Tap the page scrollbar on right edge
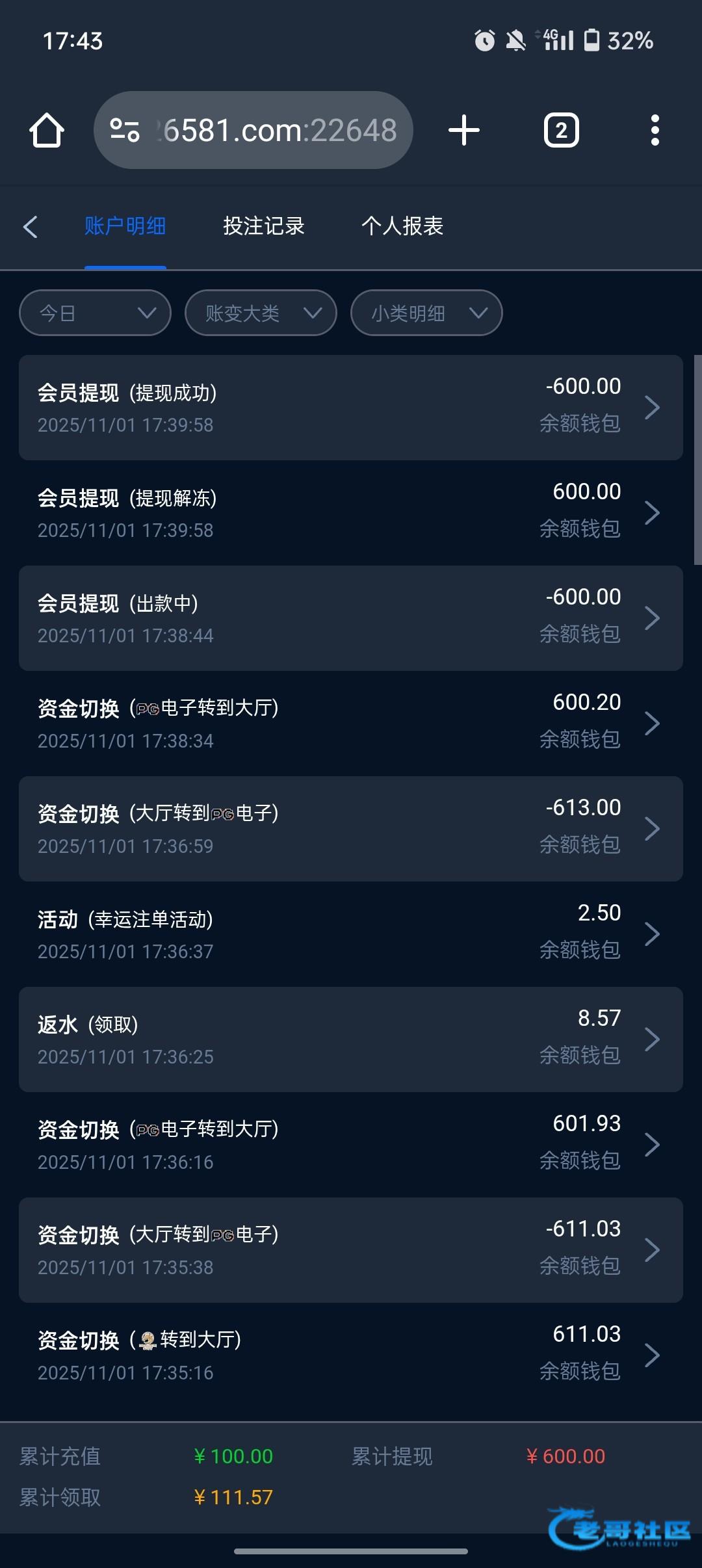702x1568 pixels. [697, 459]
